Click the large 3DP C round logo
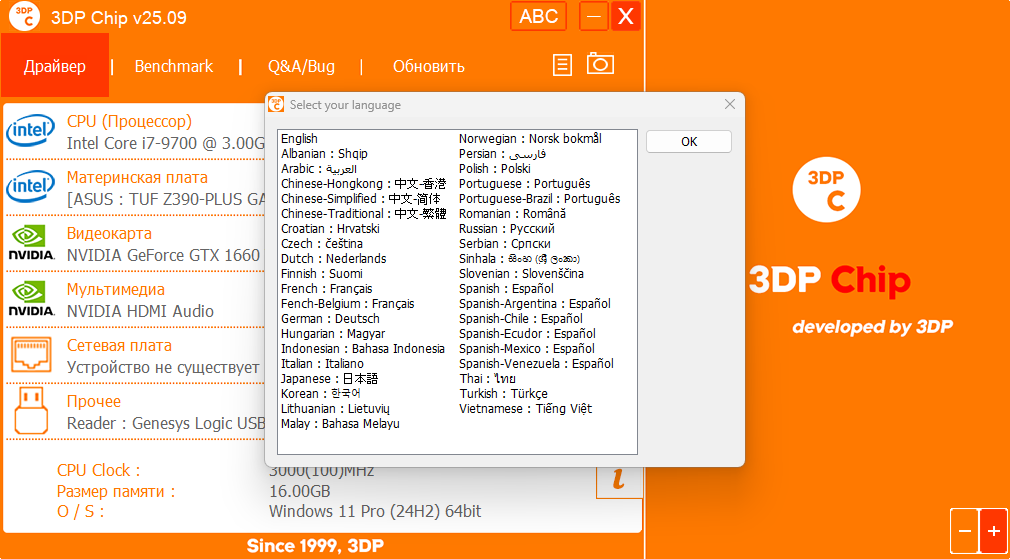 (826, 189)
